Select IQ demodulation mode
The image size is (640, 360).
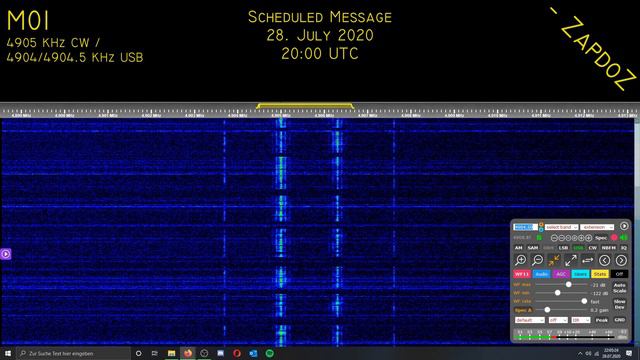tap(623, 248)
